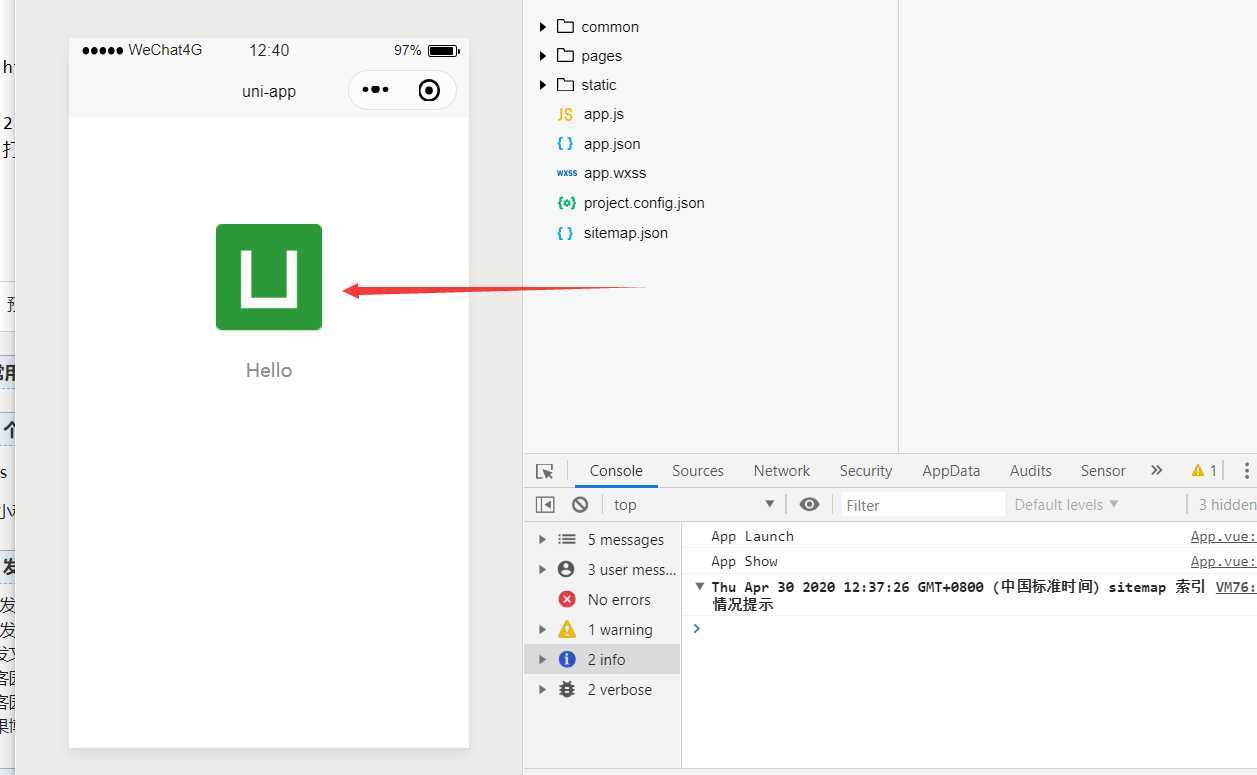Image resolution: width=1257 pixels, height=775 pixels.
Task: Click the console prompt input line
Action: 969,629
